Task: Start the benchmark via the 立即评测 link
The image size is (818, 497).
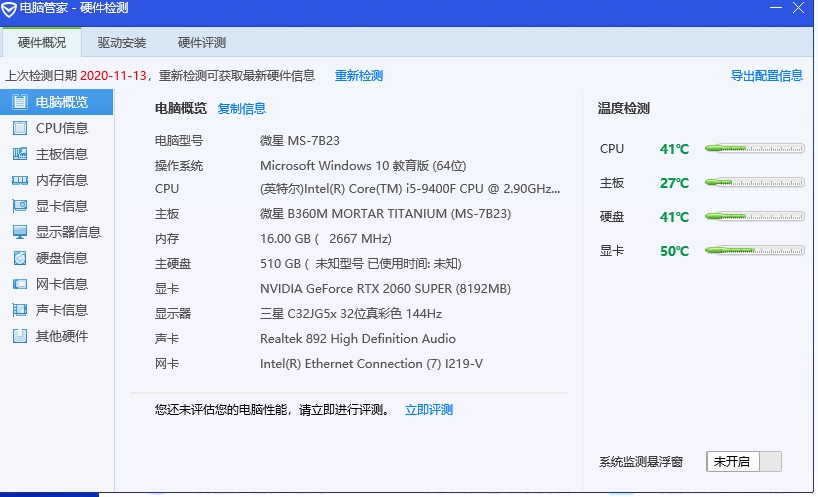Action: (x=428, y=410)
